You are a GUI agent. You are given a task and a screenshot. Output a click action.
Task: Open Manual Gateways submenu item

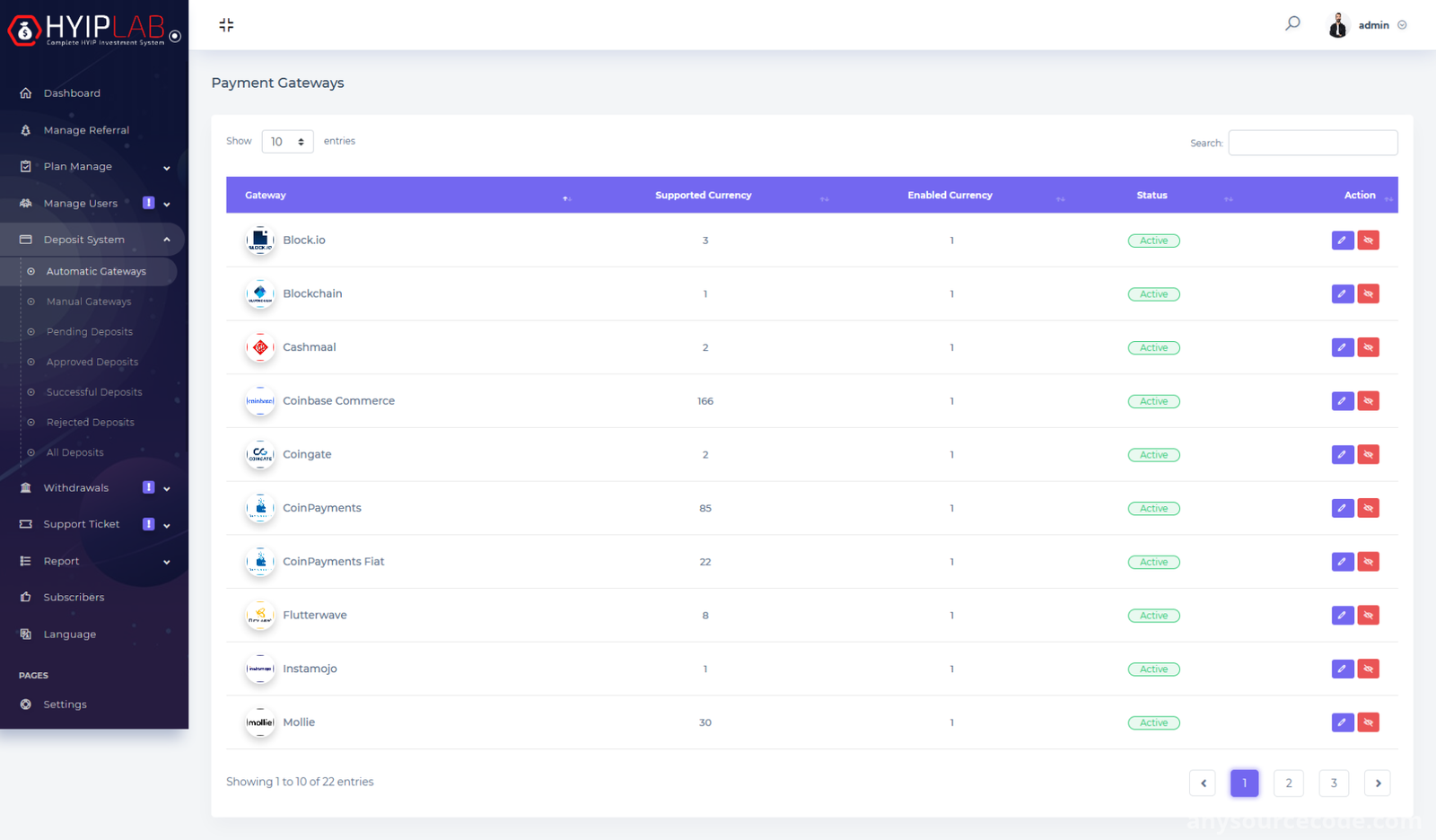coord(89,302)
